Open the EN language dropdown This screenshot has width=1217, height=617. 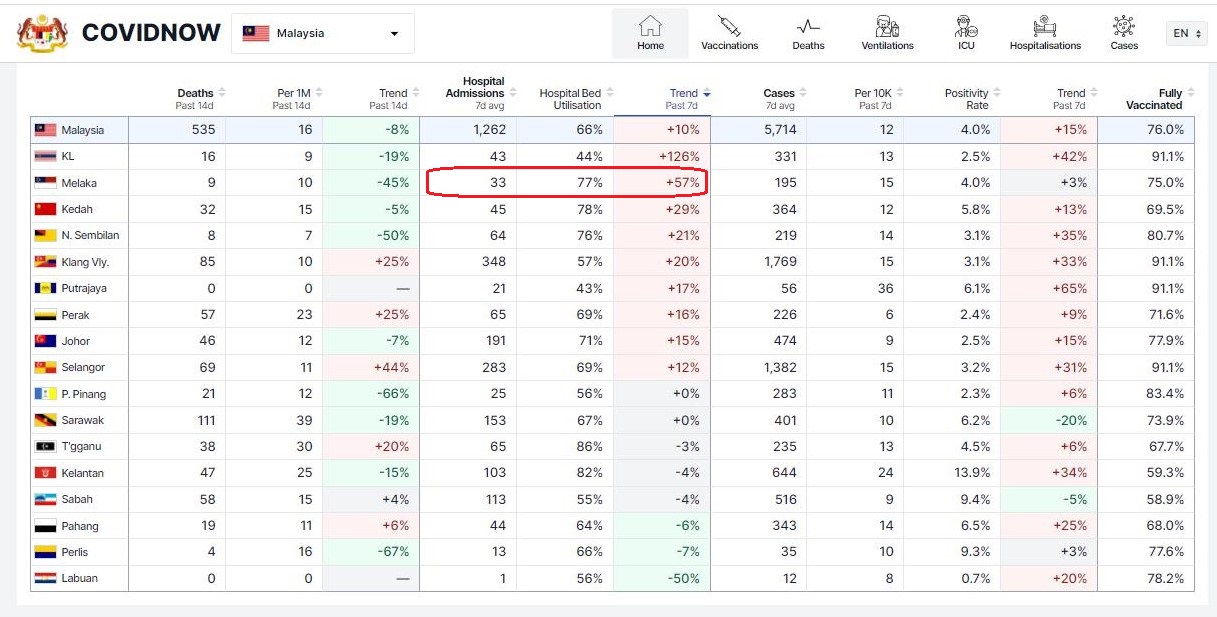[x=1186, y=33]
